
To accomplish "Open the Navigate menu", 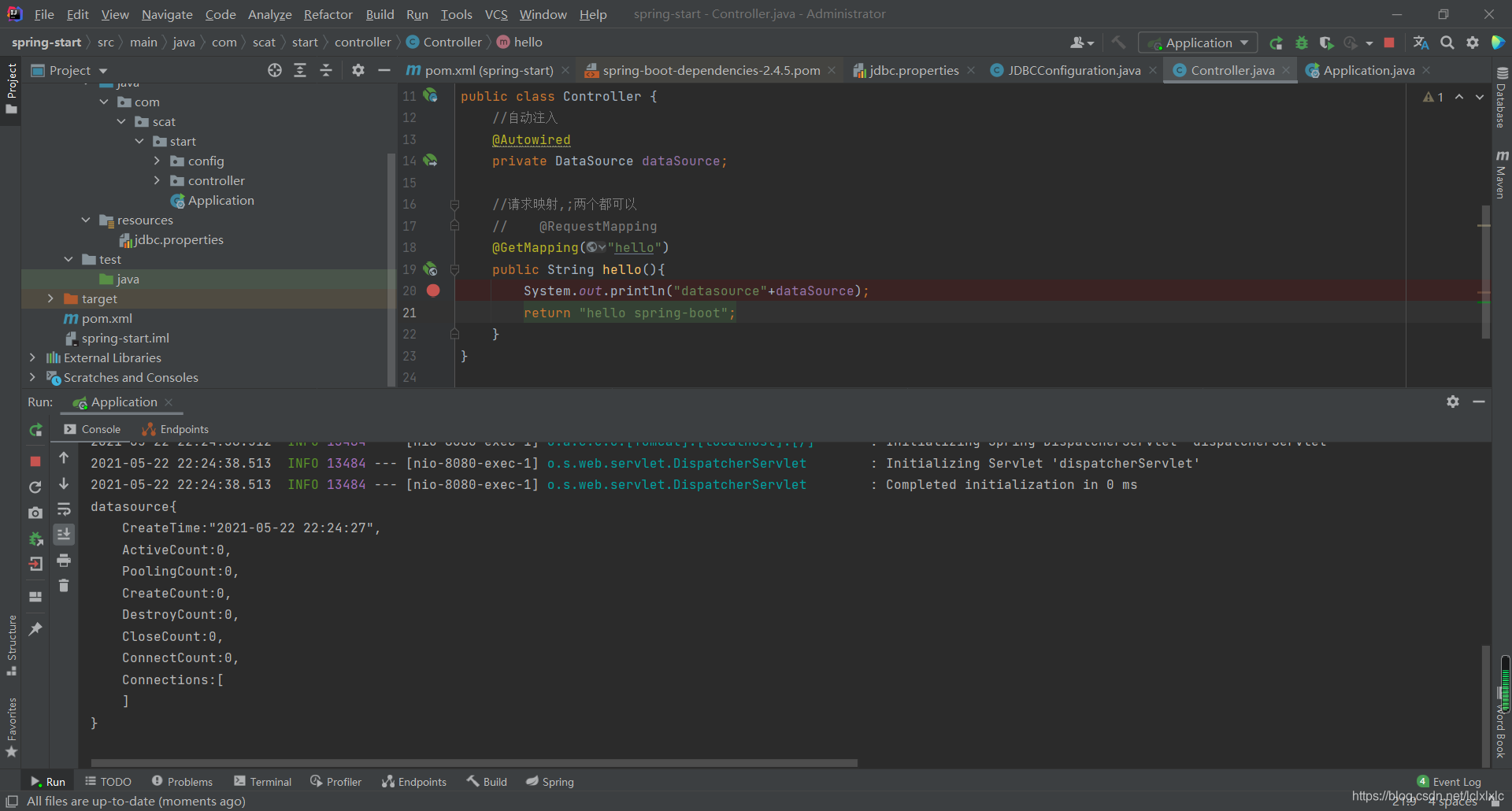I will (167, 14).
